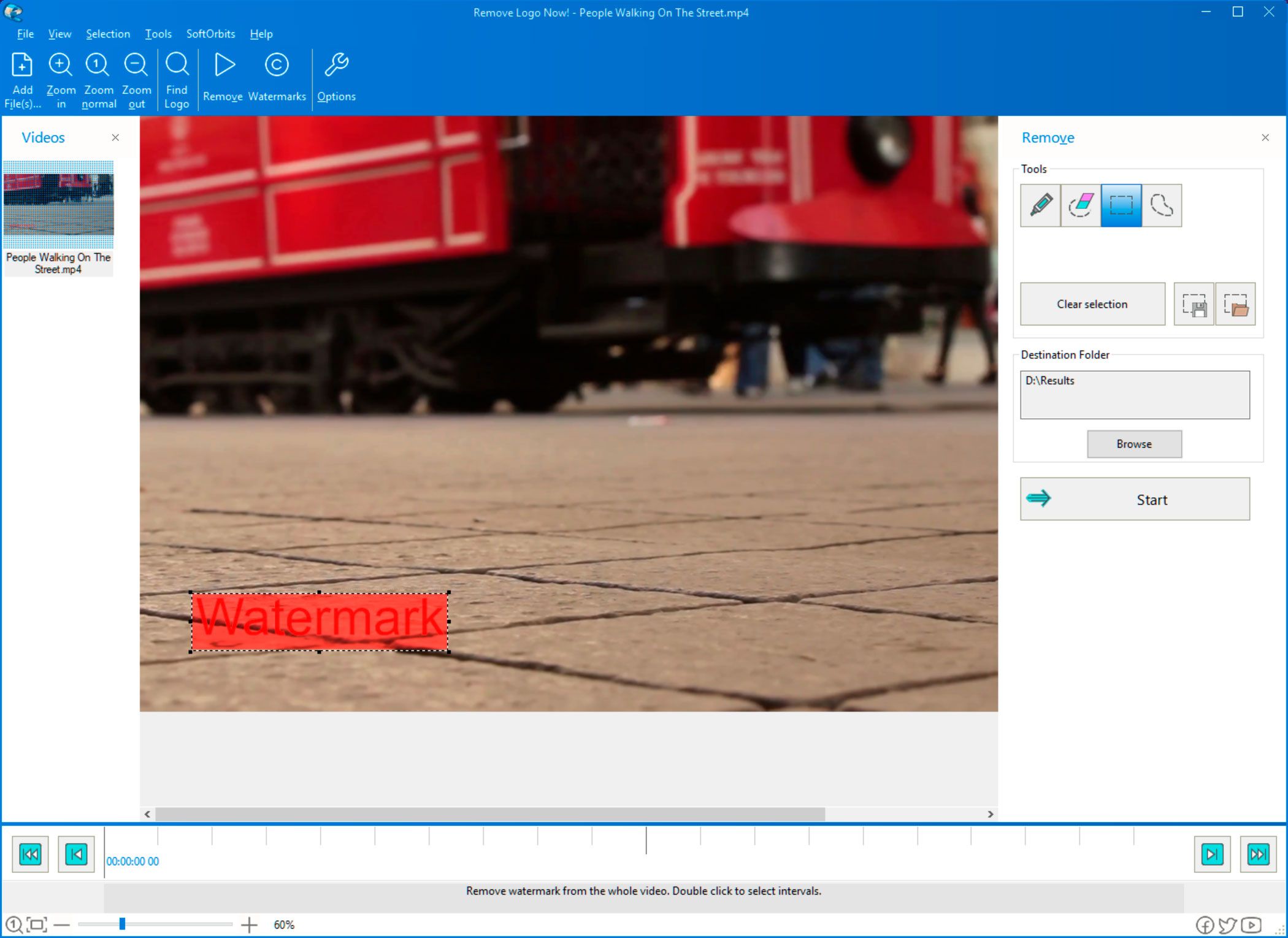Viewport: 1288px width, 938px height.
Task: Click the destination folder input field
Action: point(1135,394)
